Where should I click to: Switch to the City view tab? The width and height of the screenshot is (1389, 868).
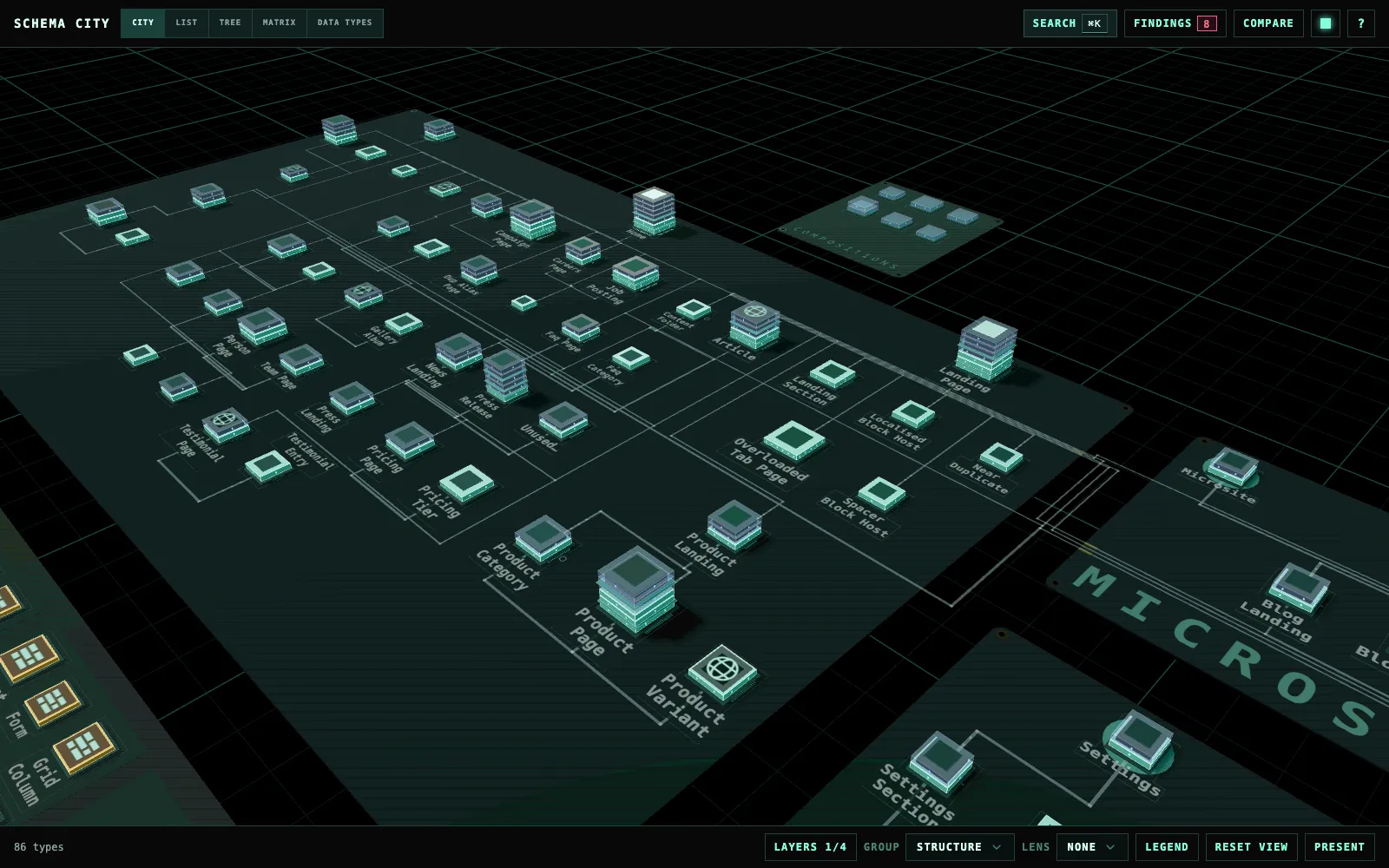[x=143, y=23]
